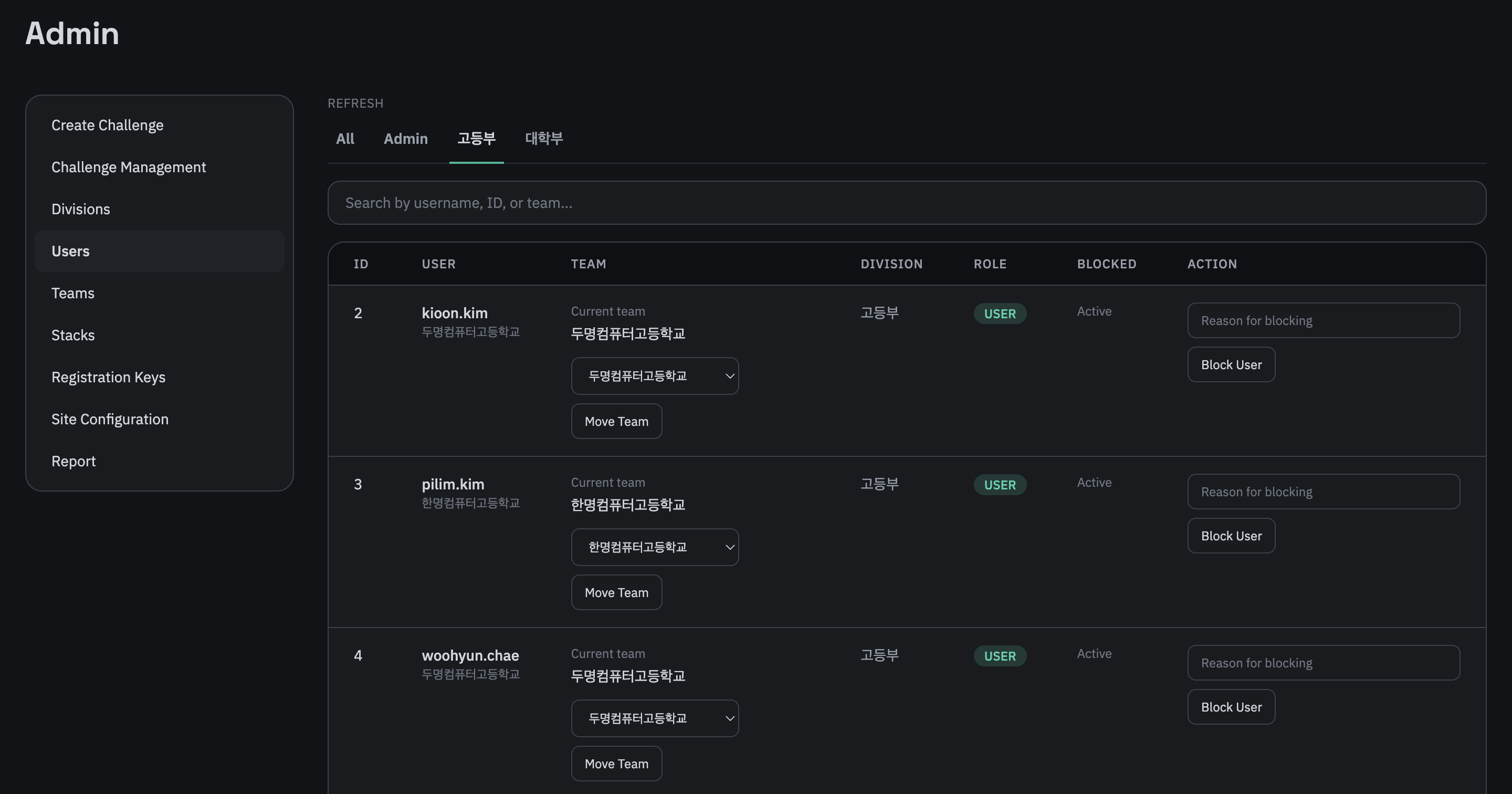Open team dropdown for kioon.kim
1512x794 pixels.
pyautogui.click(x=655, y=376)
